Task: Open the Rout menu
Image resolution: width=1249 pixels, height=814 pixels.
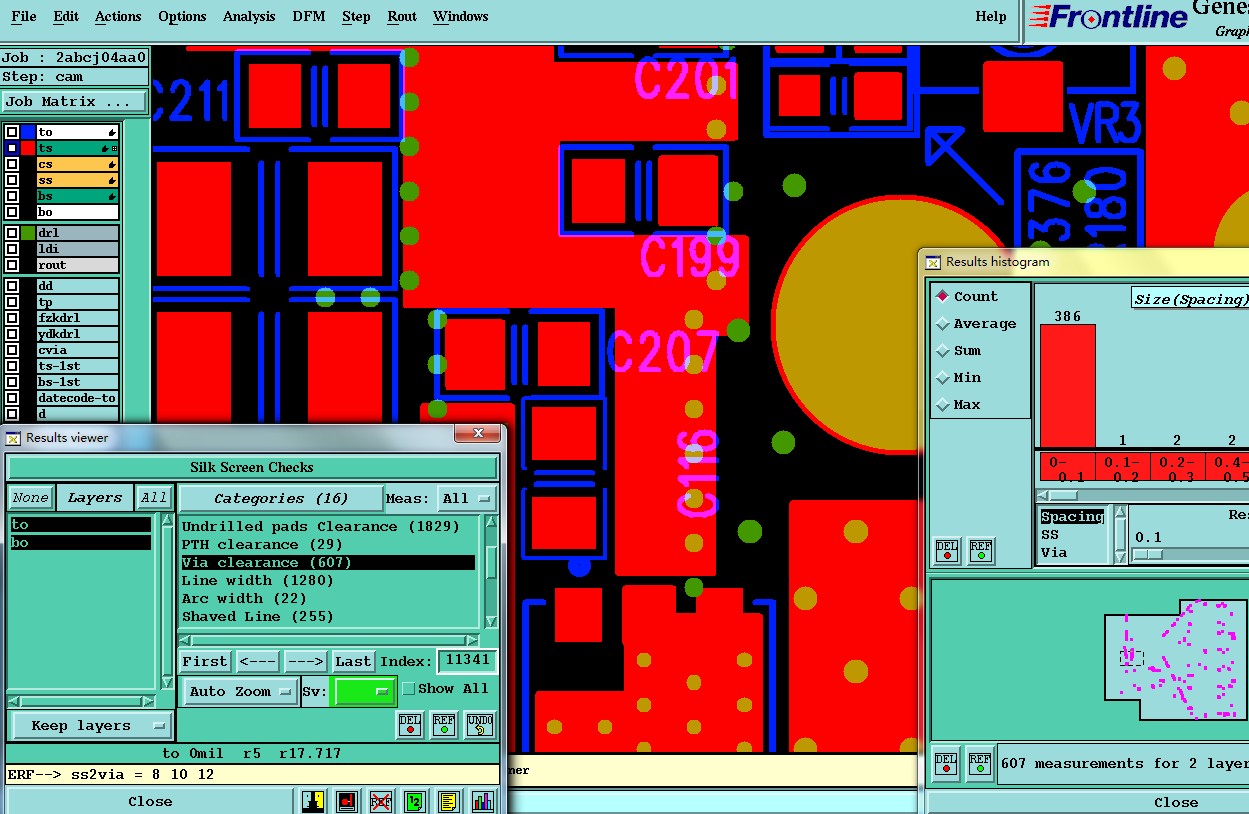Action: (402, 16)
